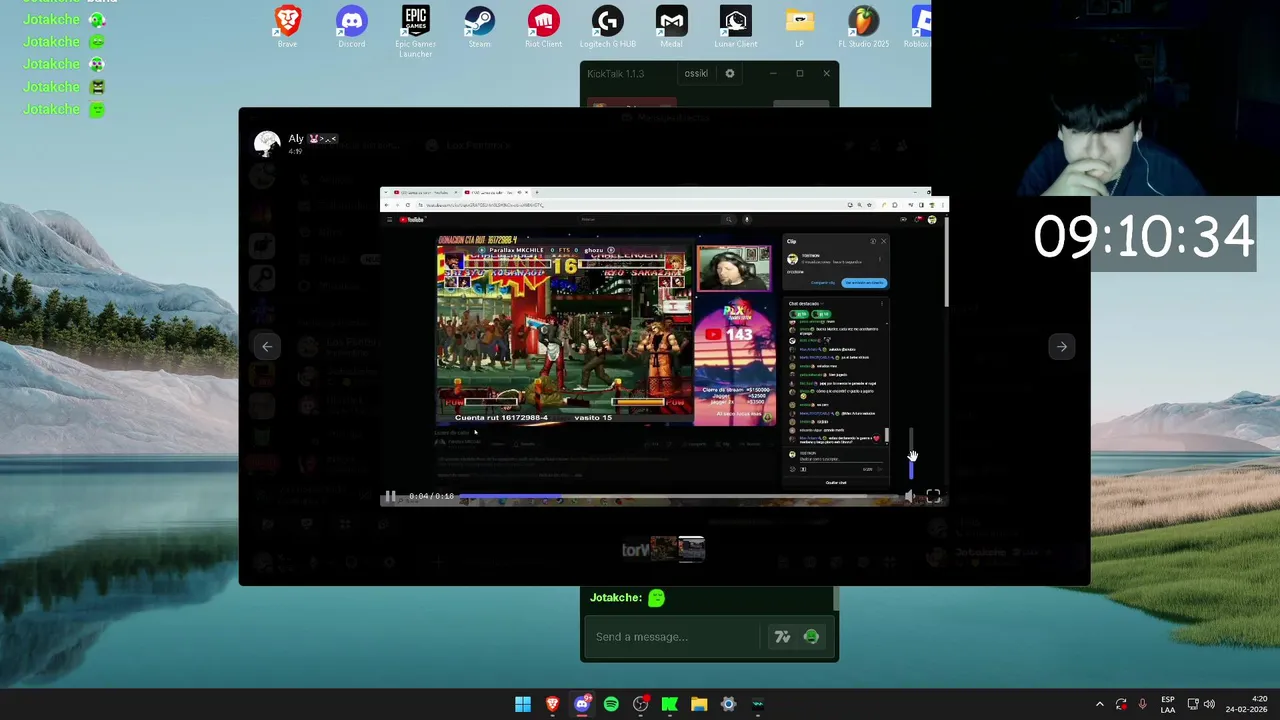Open the Riot Client desktop shortcut
This screenshot has height=720, width=1280.
pyautogui.click(x=543, y=27)
